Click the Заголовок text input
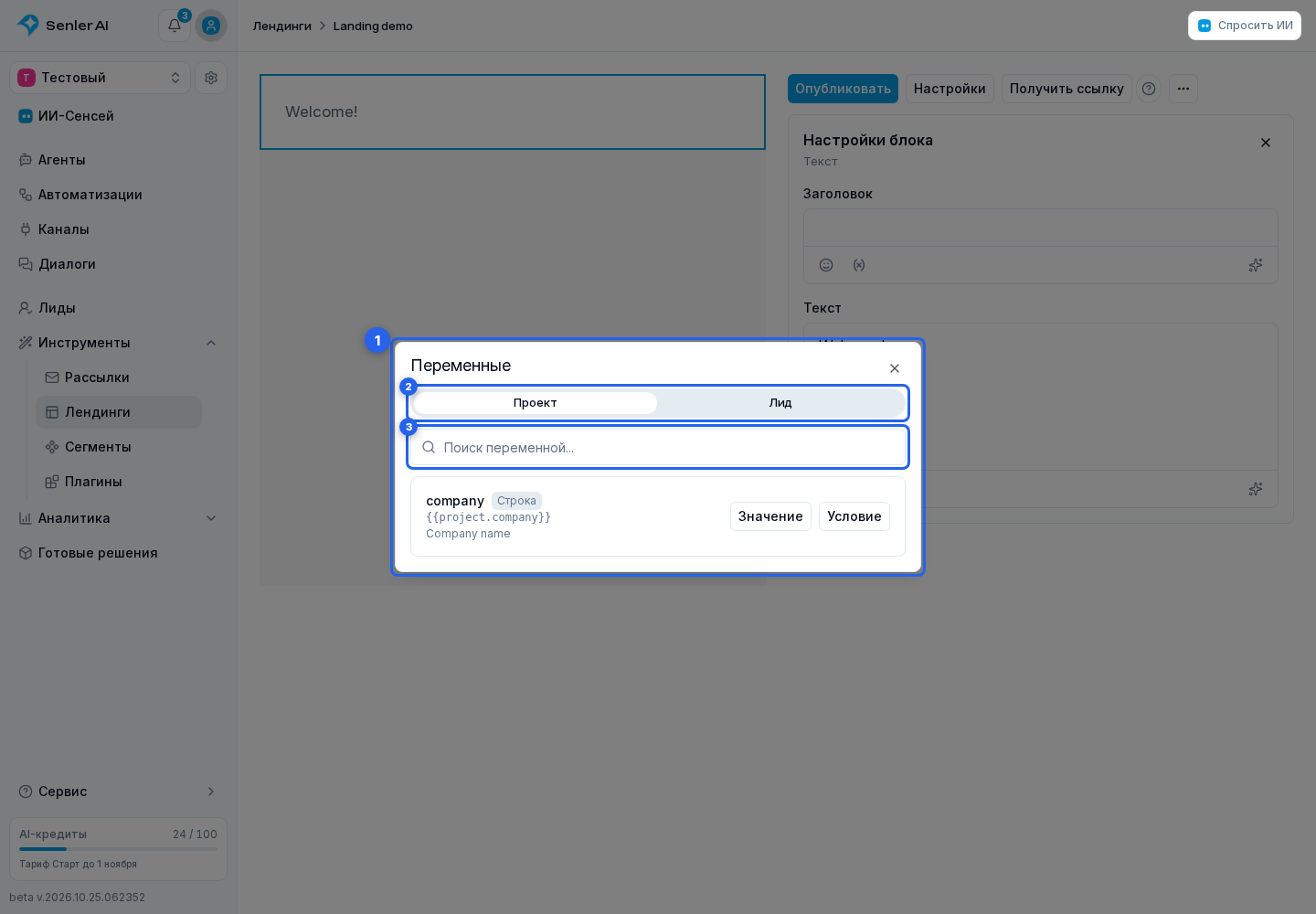 pos(1041,228)
